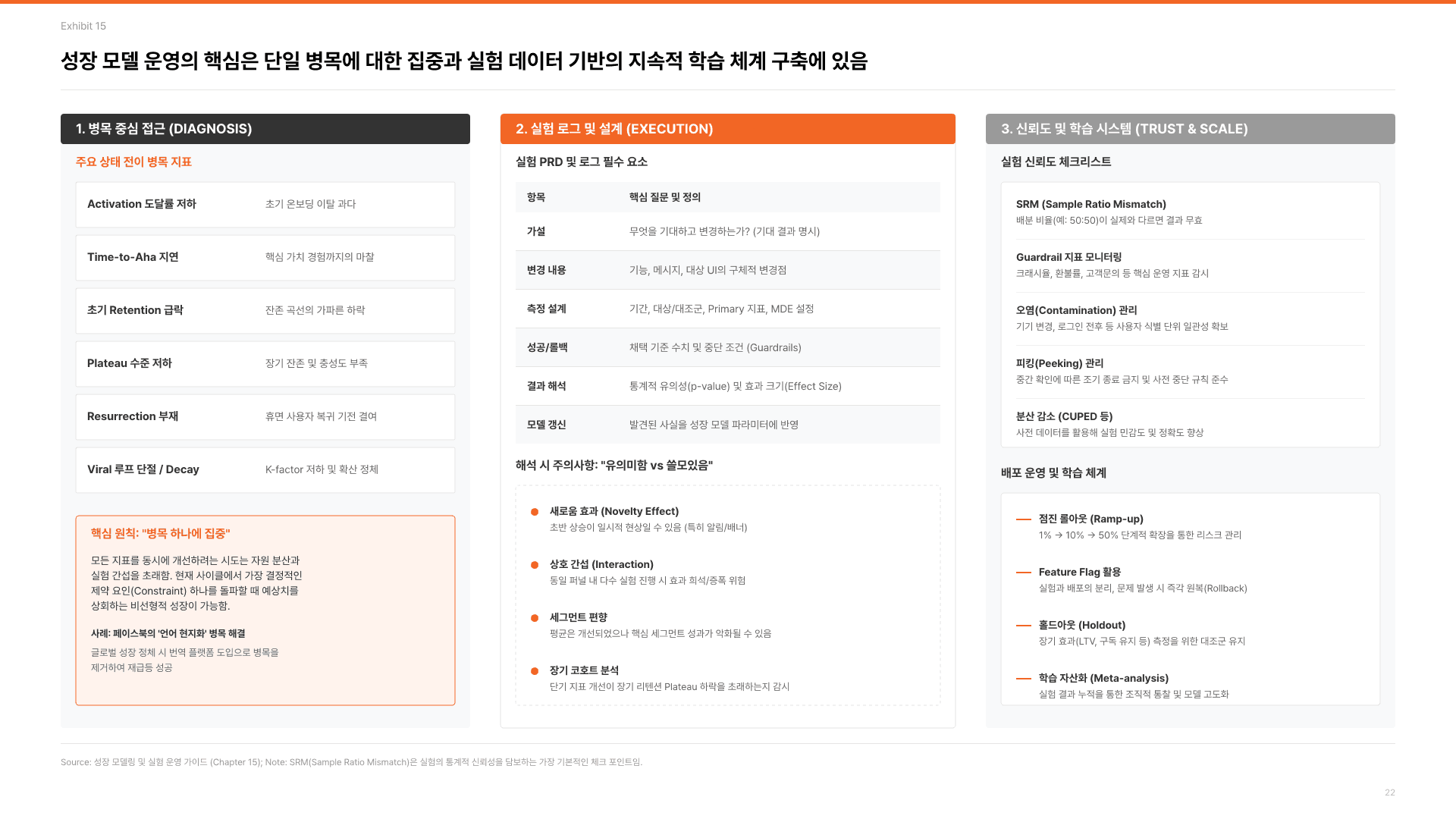Viewport: 1456px width, 819px height.
Task: Select the 'Resurrection 부재' card
Action: (265, 417)
